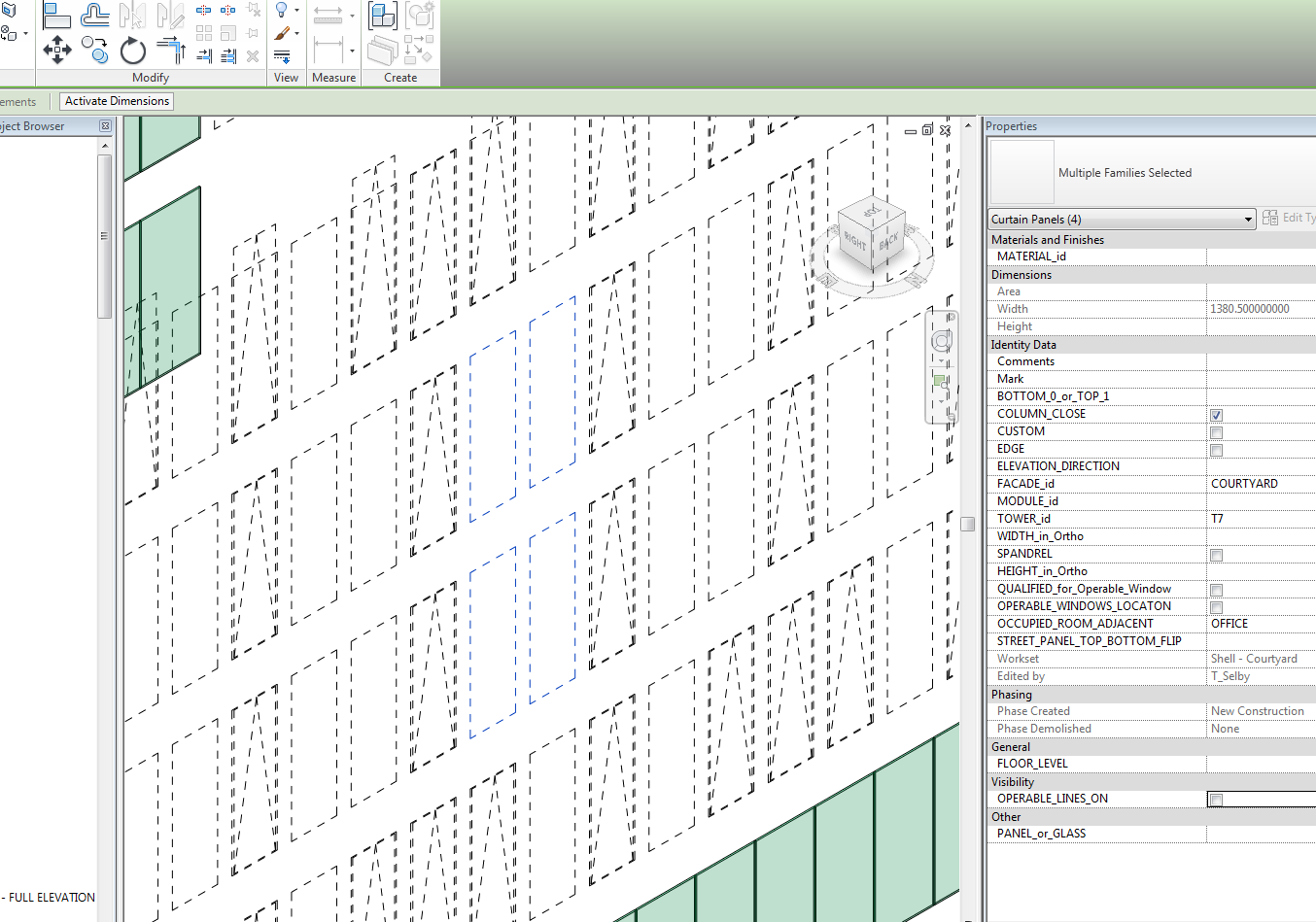Click the FULL ELEVATION item in browser
This screenshot has width=1316, height=922.
click(48, 898)
